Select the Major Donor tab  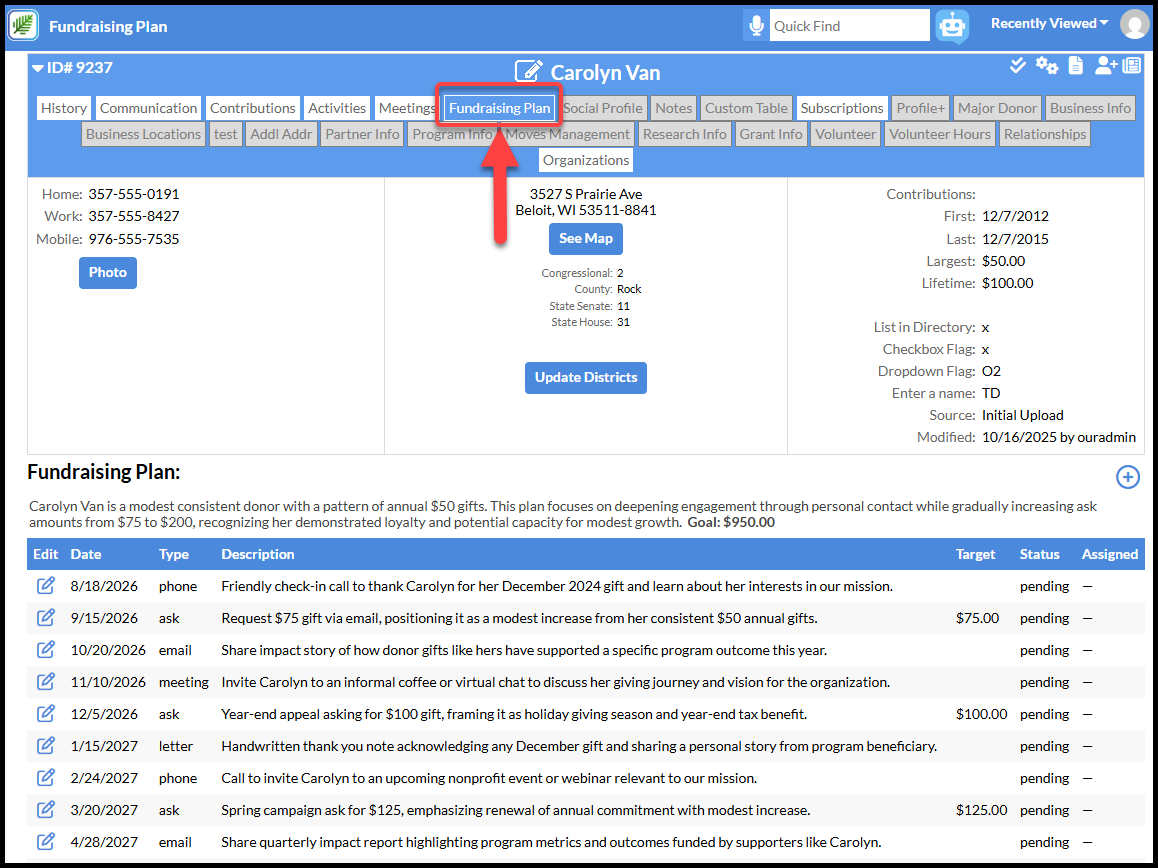(997, 108)
